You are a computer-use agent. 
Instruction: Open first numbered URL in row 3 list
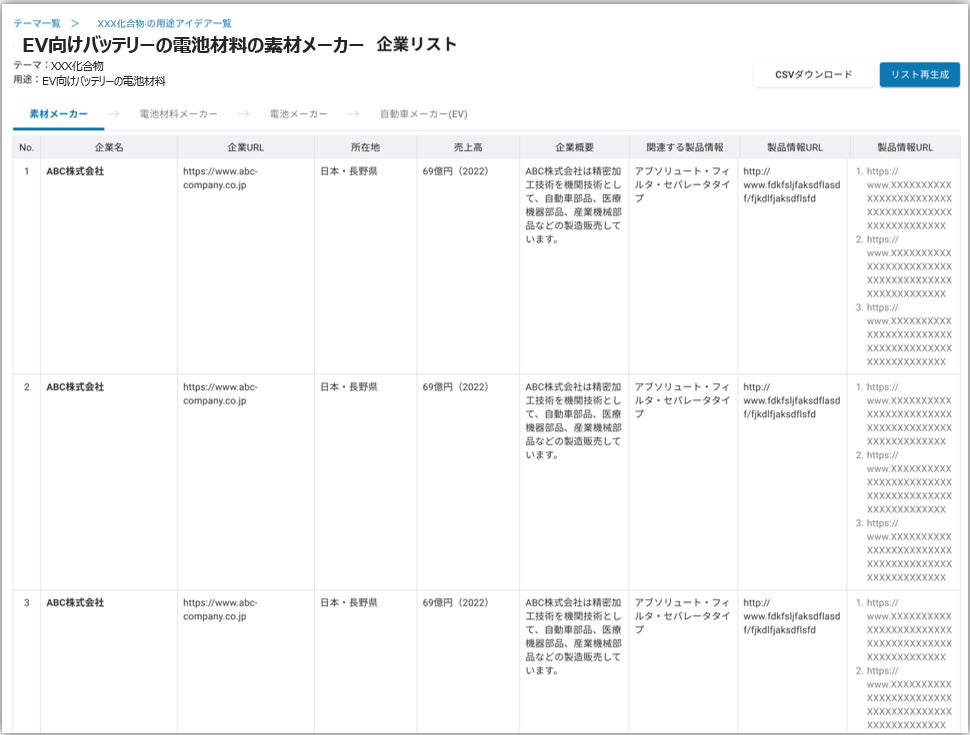(909, 630)
